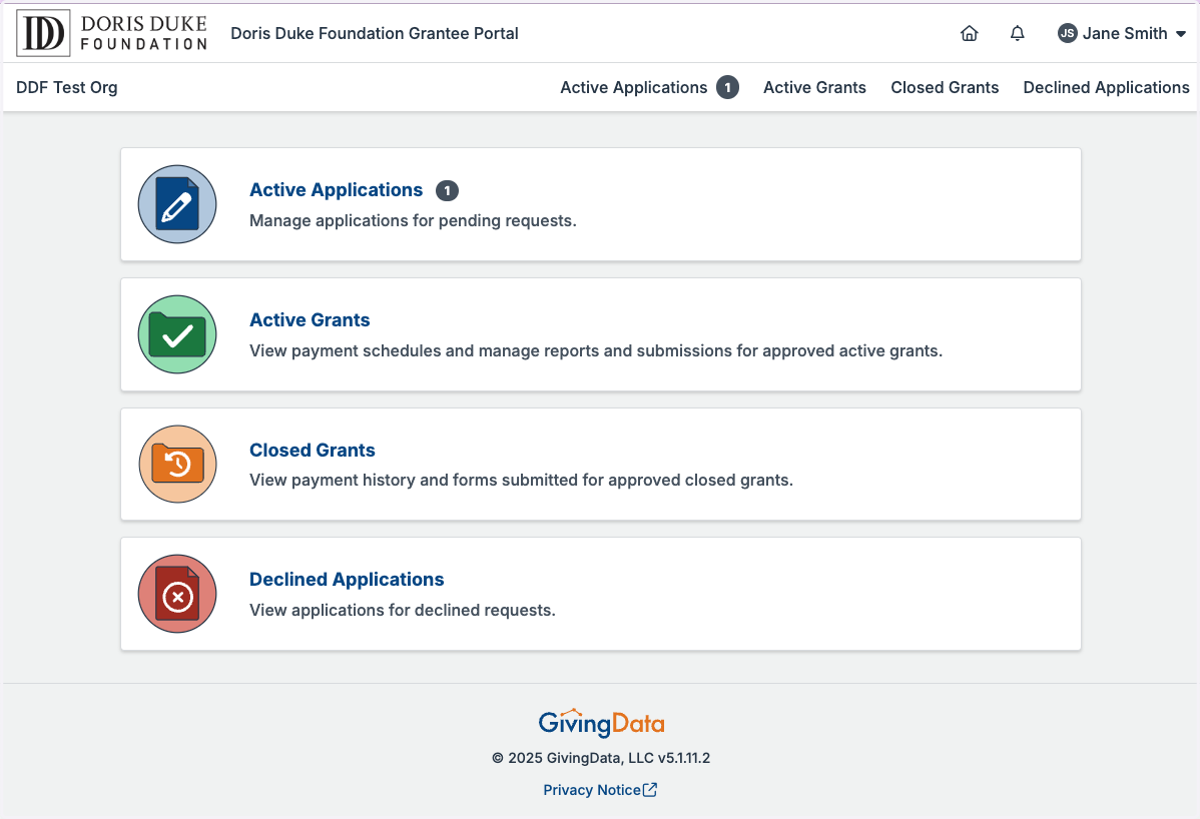
Task: Open the Declined Applications card heading link
Action: pos(346,579)
